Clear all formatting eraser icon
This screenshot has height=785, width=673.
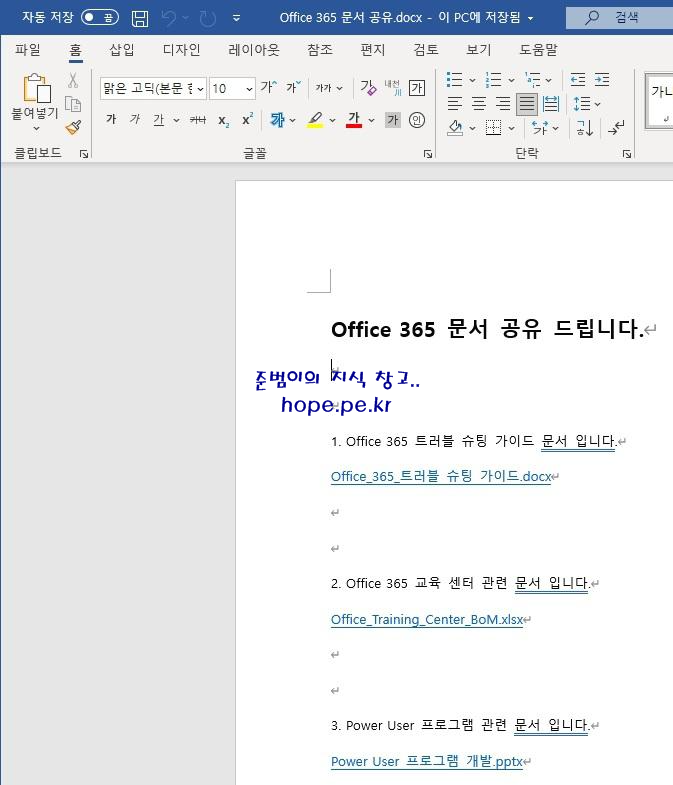click(x=368, y=88)
